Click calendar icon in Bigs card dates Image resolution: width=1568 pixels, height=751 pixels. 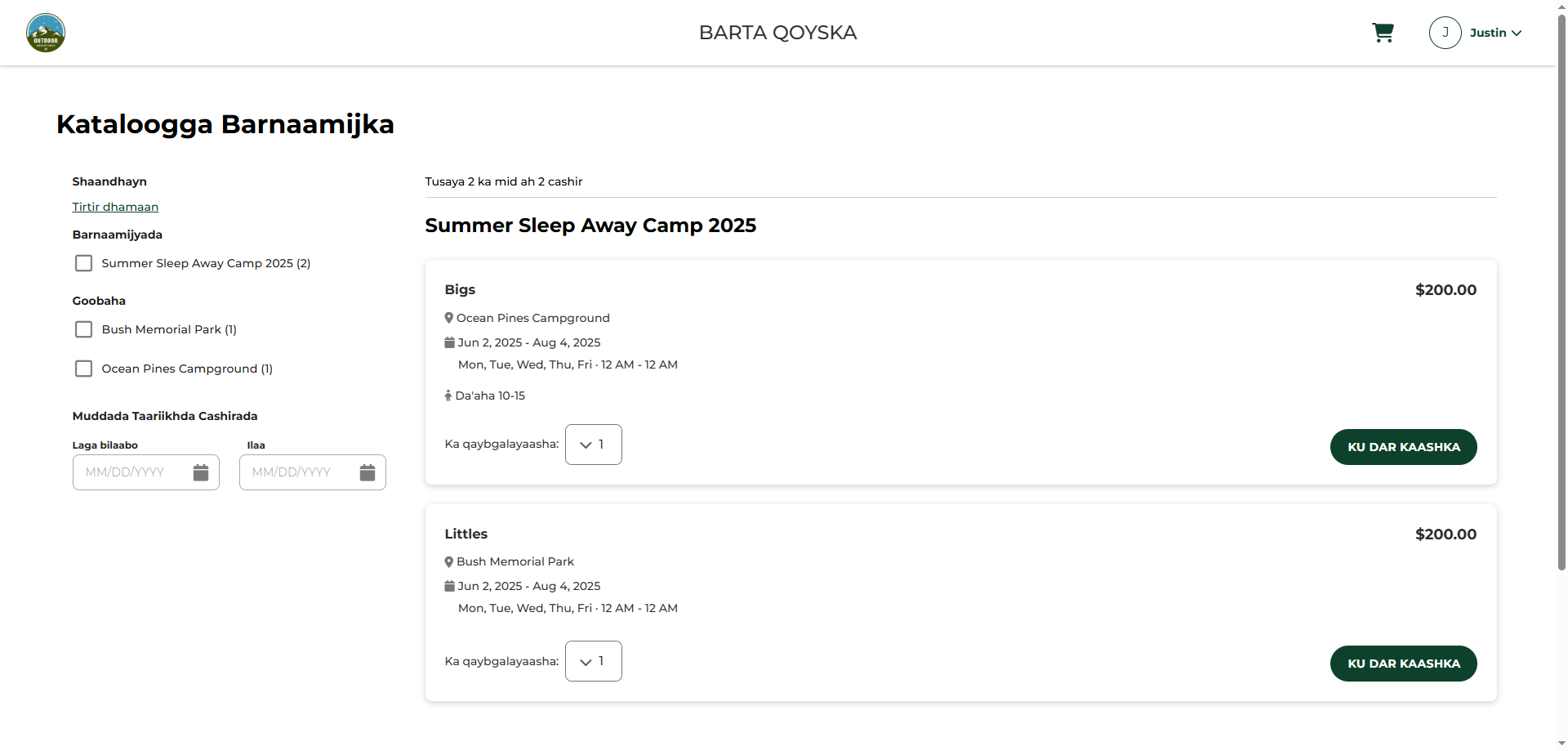pos(449,342)
